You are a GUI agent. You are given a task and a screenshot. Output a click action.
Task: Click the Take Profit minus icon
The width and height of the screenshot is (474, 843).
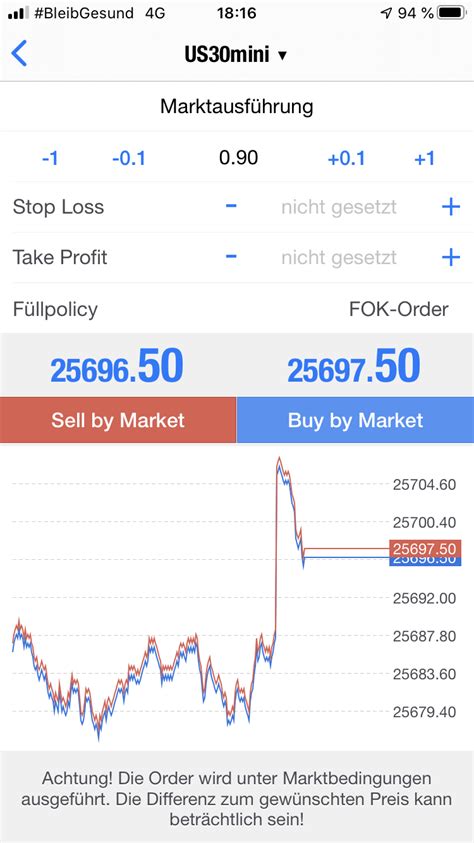coord(231,256)
